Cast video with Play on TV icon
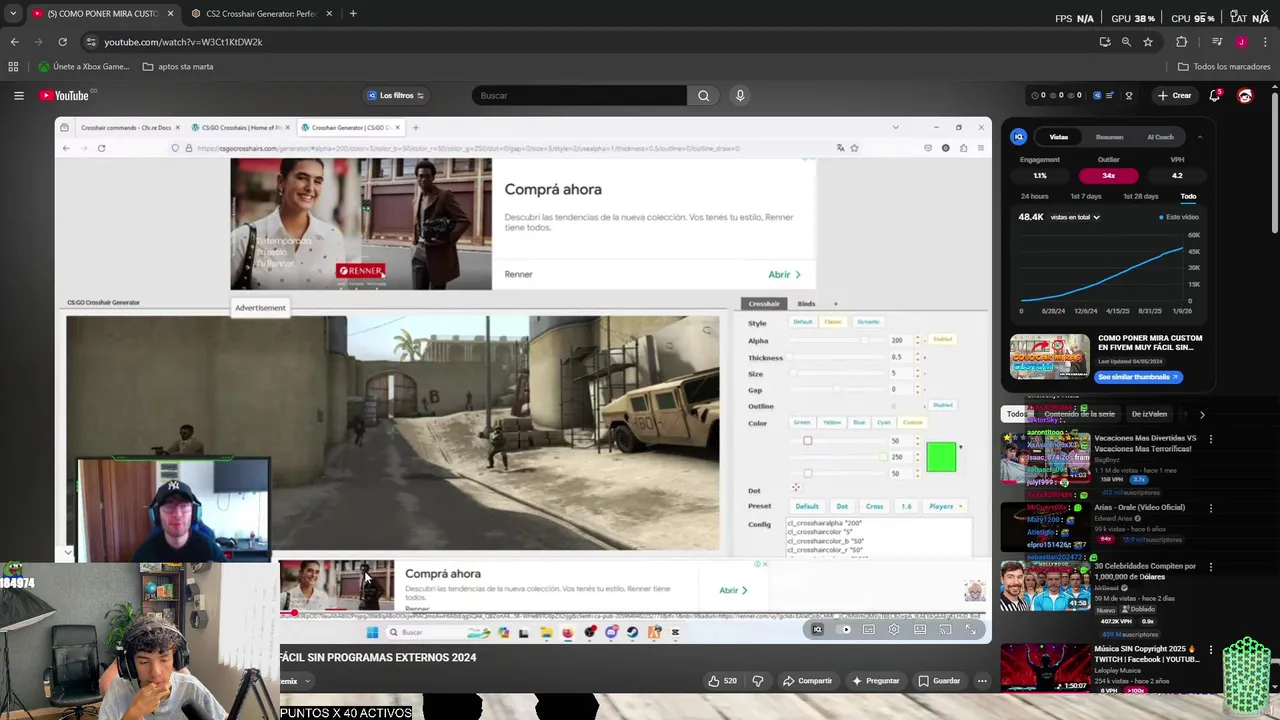Screen dimensions: 1280x720 (x=945, y=630)
